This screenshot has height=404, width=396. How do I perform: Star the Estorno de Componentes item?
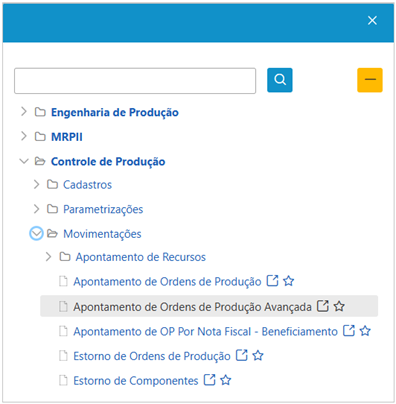[x=226, y=380]
